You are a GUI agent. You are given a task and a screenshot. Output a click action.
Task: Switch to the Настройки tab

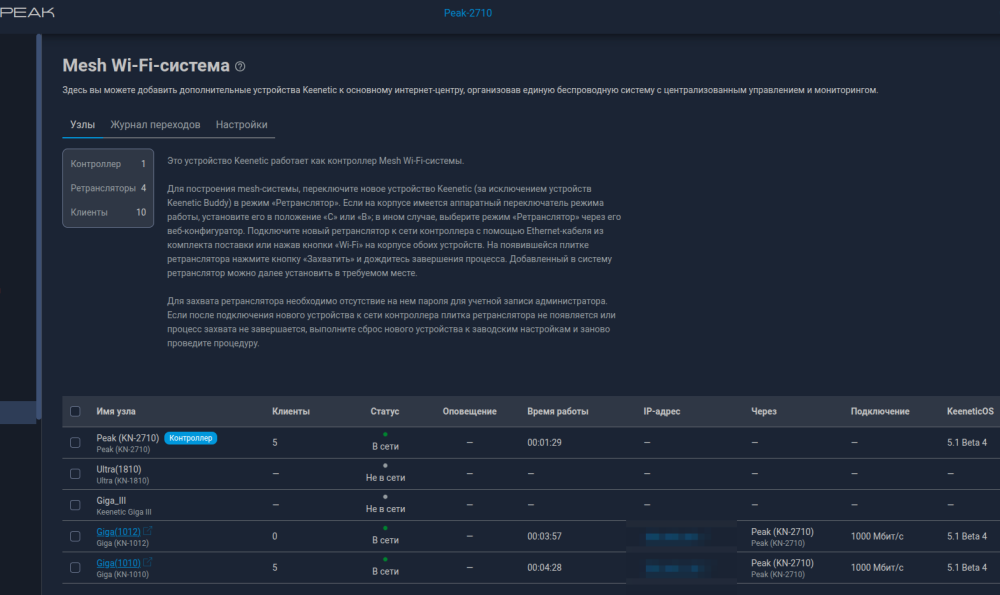coord(241,124)
